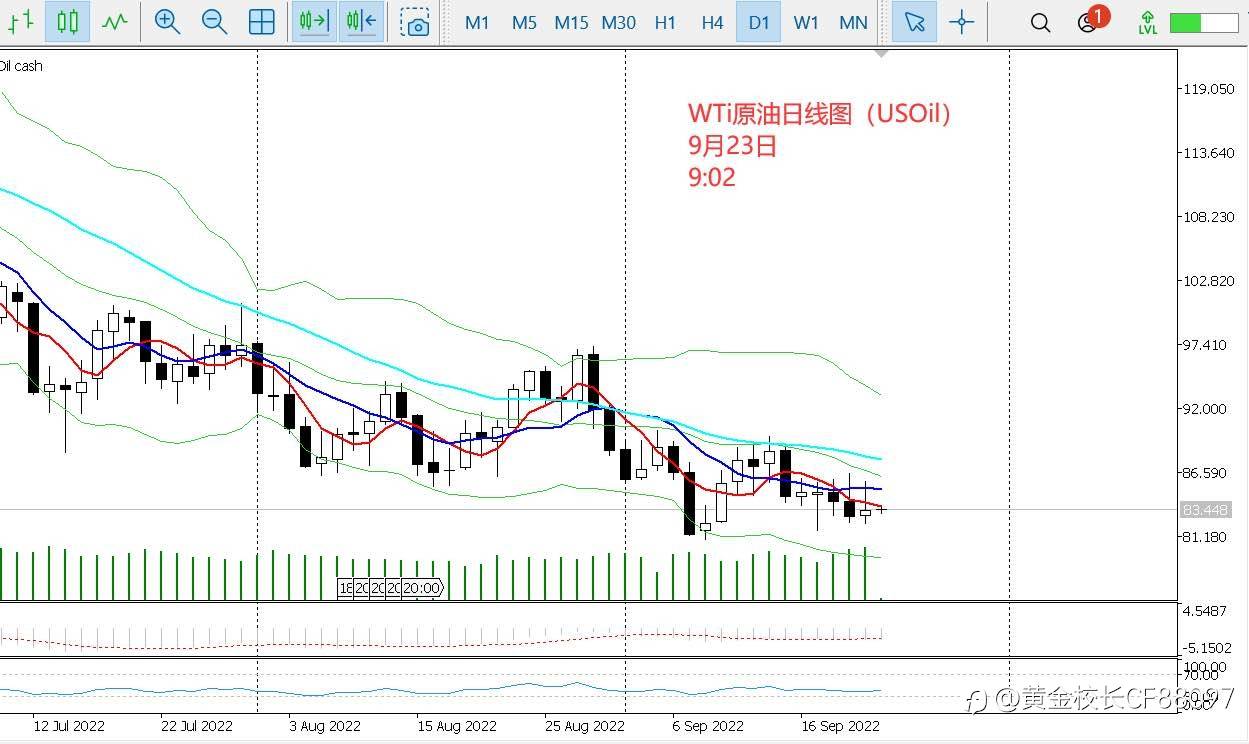The image size is (1249, 744).
Task: Open the tile windows grid icon
Action: point(262,21)
